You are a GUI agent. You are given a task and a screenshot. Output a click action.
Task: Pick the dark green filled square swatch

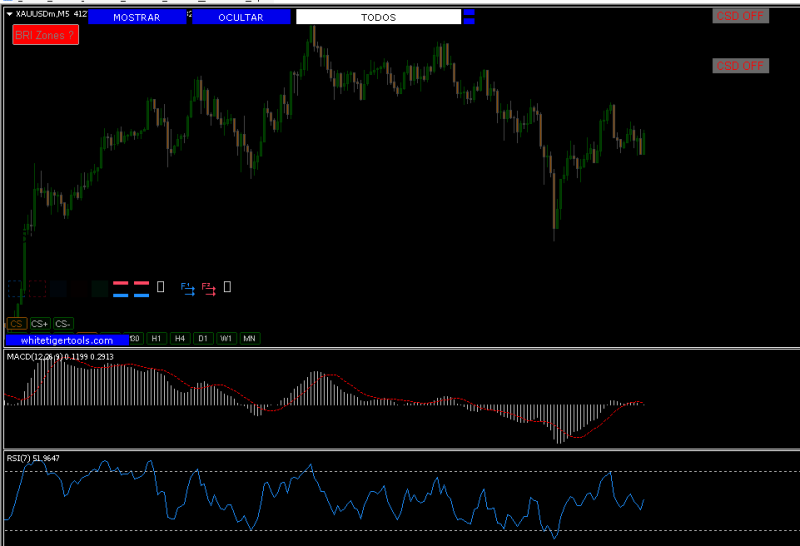[100, 288]
